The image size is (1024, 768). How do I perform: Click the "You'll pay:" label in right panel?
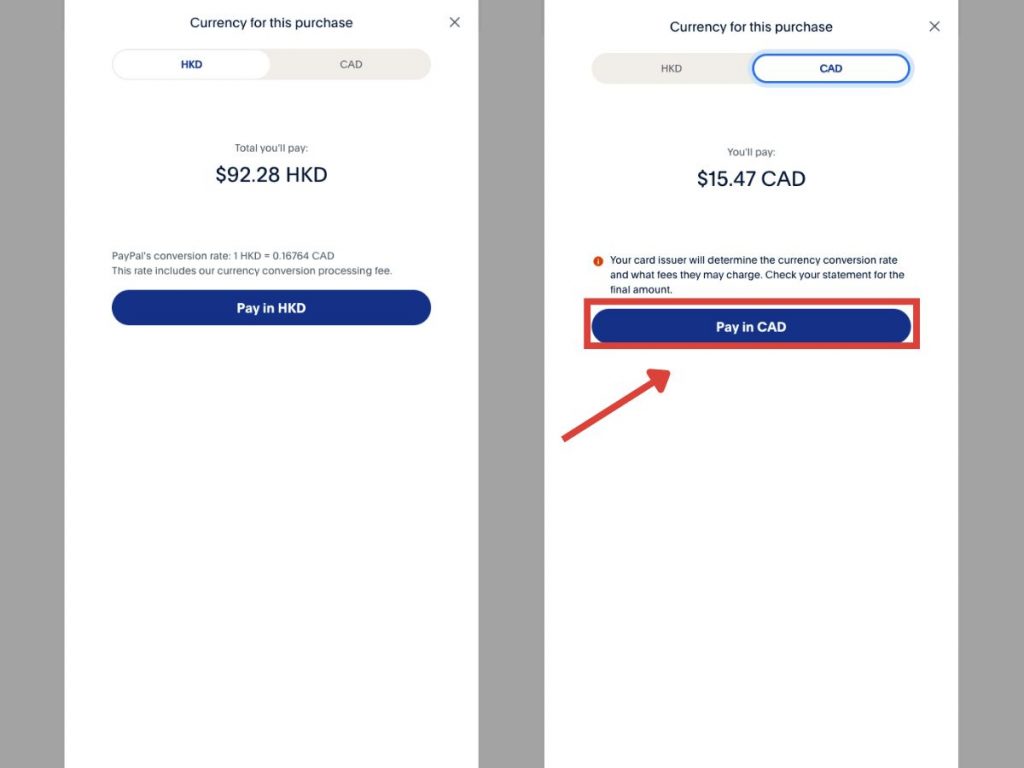[x=751, y=152]
